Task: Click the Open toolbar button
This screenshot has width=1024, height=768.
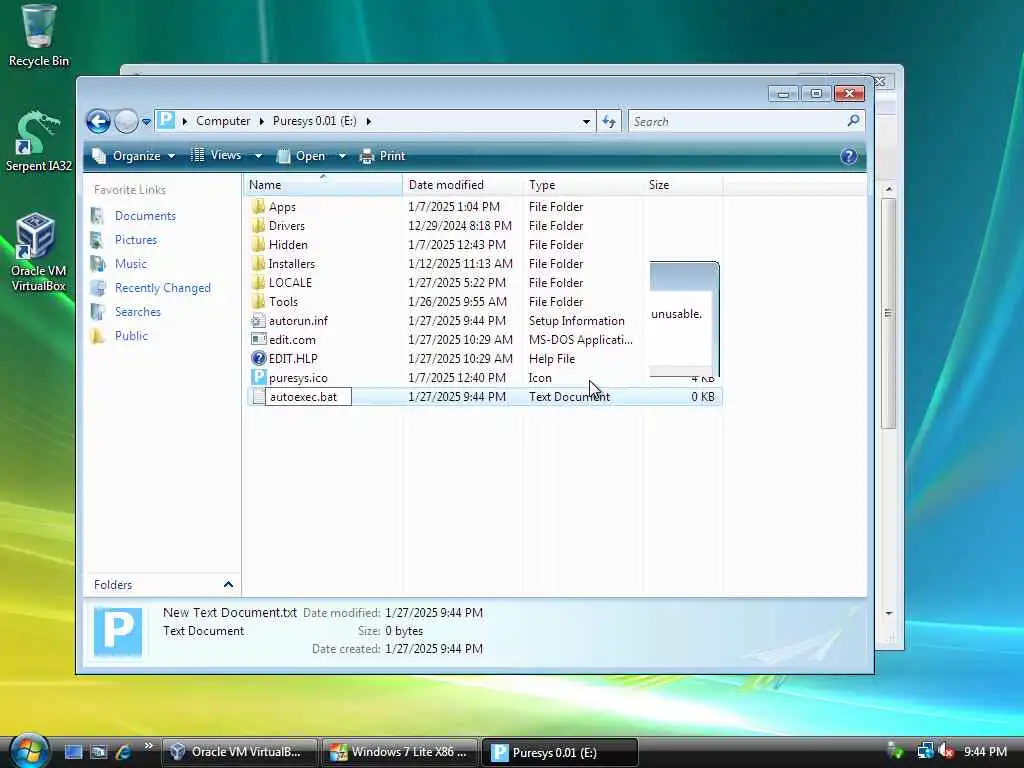Action: click(x=302, y=156)
